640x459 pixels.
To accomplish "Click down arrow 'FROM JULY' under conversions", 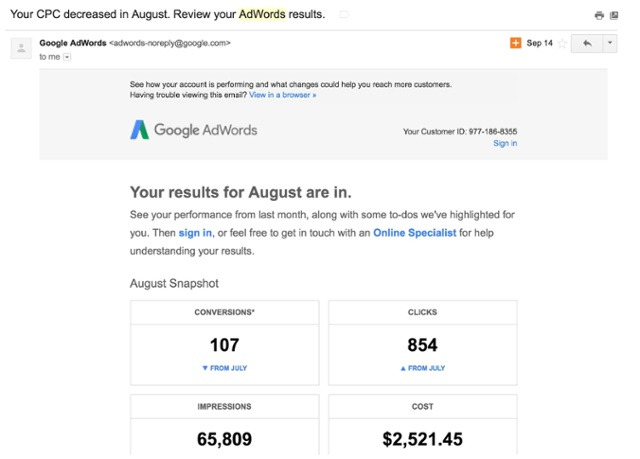I will 224,368.
